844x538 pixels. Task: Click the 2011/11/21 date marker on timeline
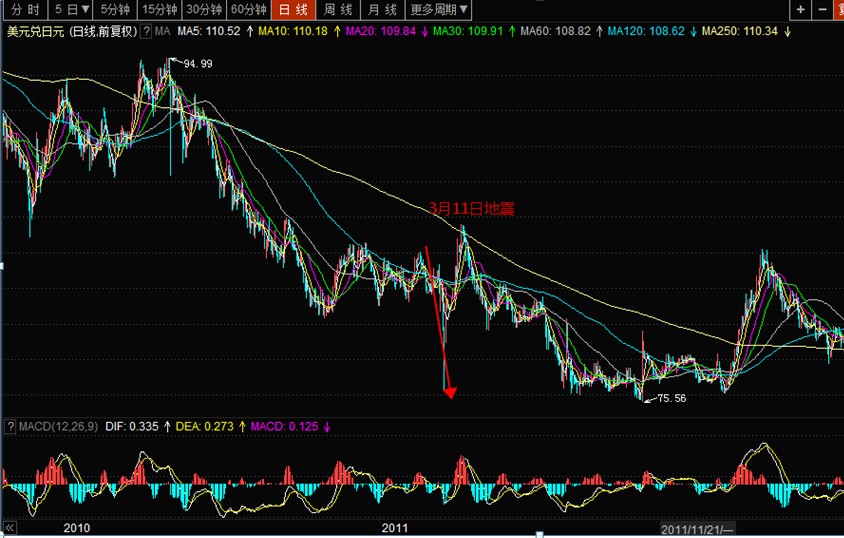(x=698, y=527)
